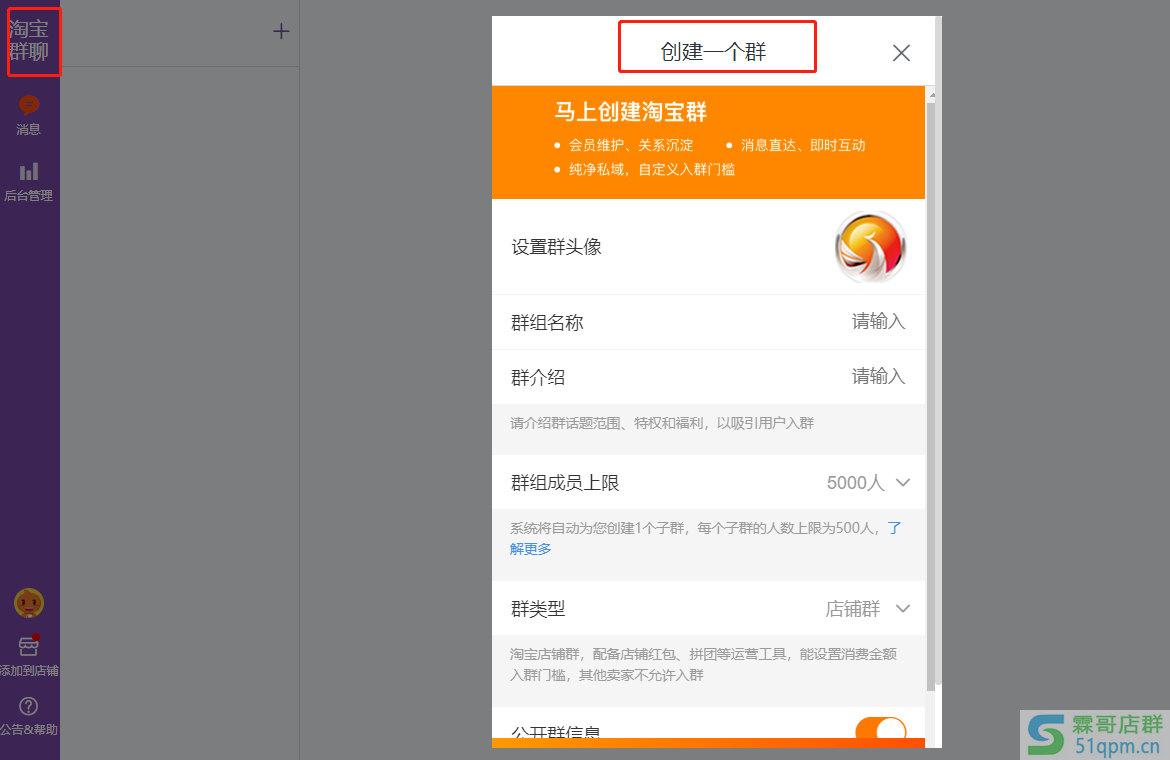Click the 淘宝群聊 logo title

coord(30,41)
